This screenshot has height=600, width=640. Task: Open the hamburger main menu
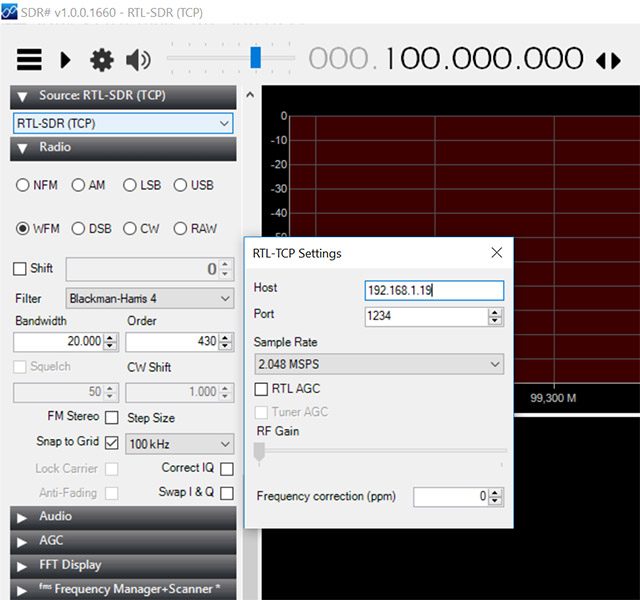(29, 60)
